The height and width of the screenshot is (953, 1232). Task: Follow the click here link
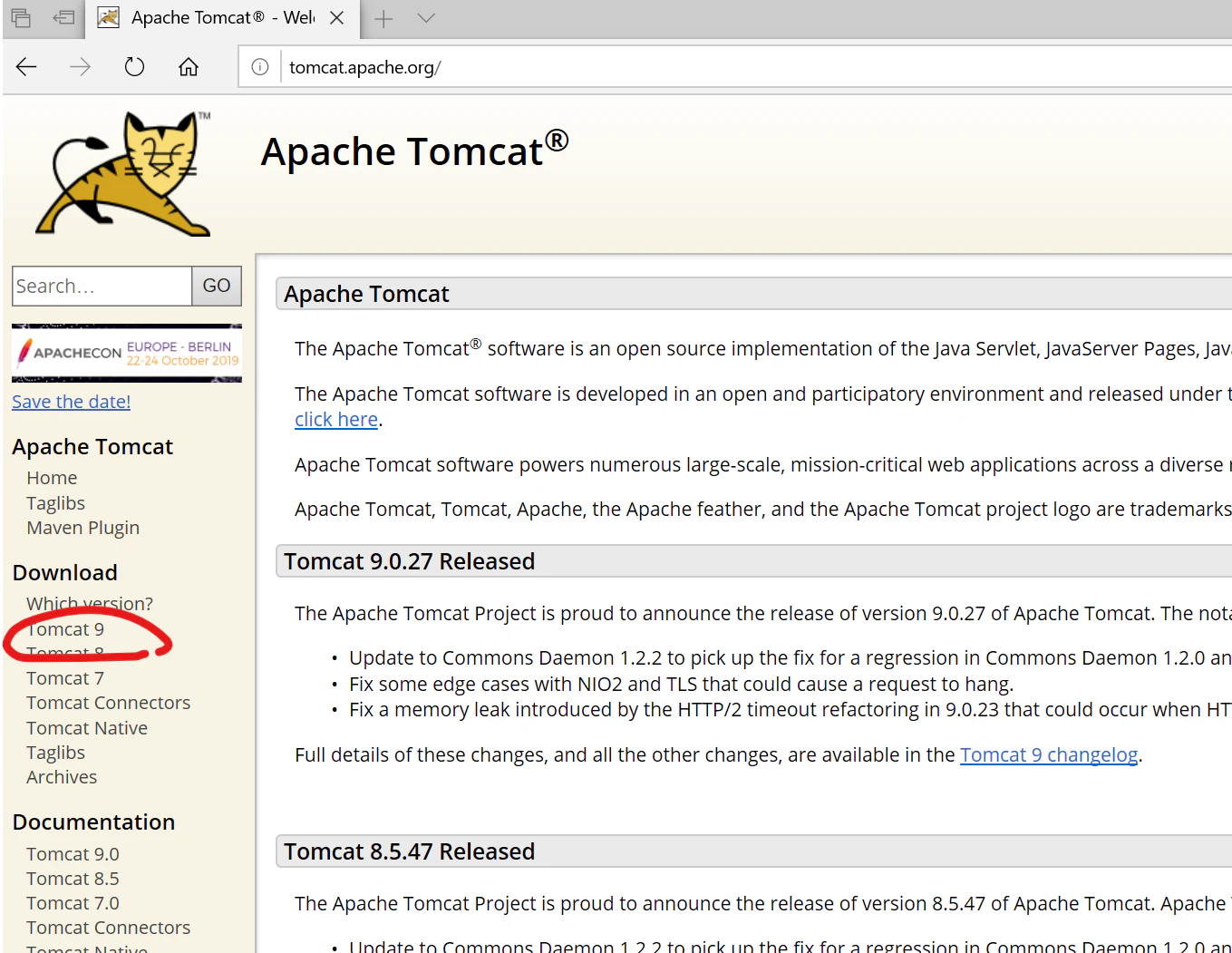(336, 420)
